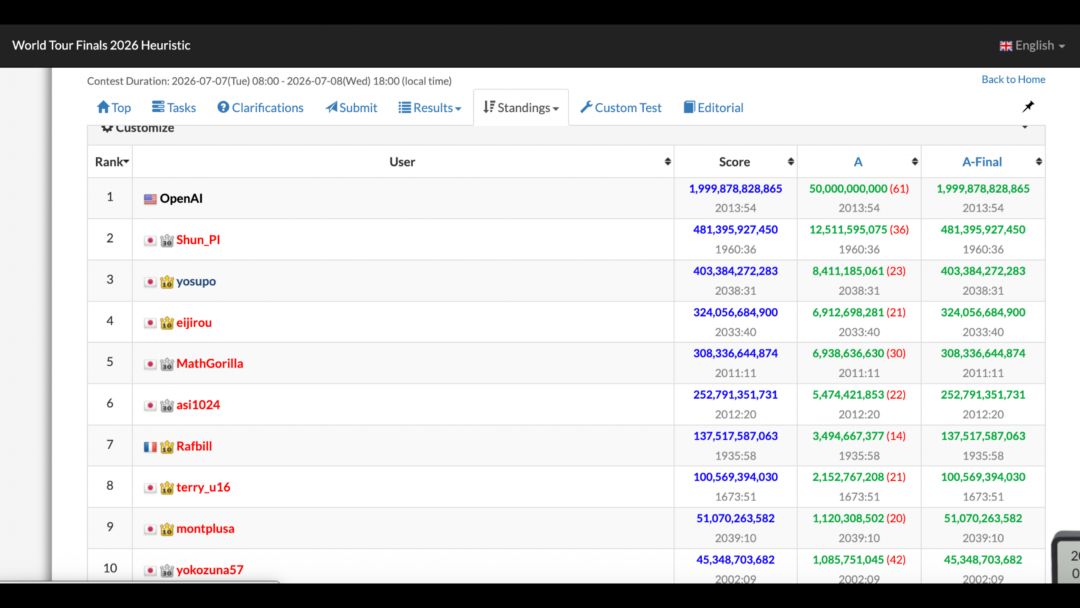
Task: Open the Results dropdown menu
Action: 430,107
